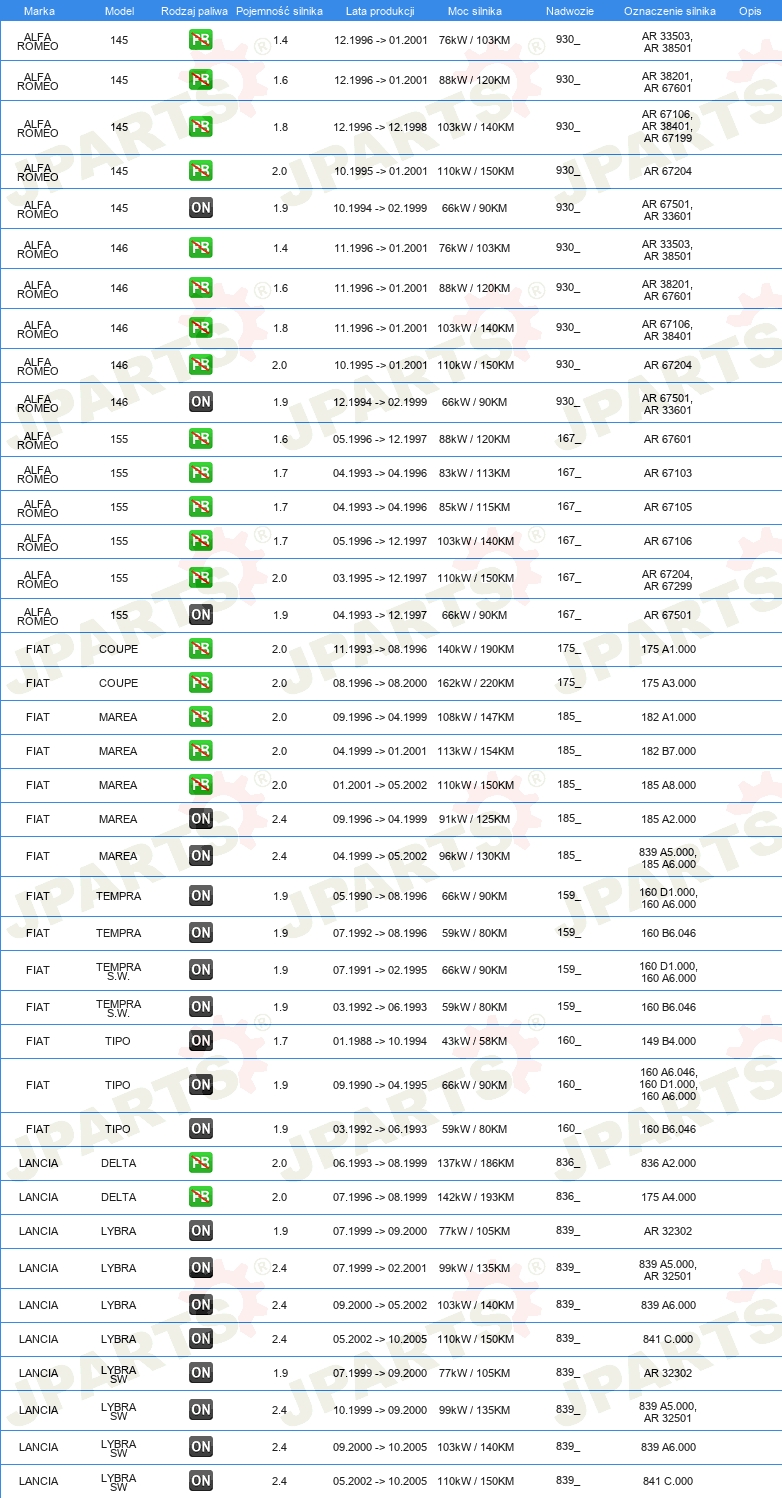The height and width of the screenshot is (1498, 782).
Task: Click the Pojemność silnika column header
Action: pyautogui.click(x=279, y=11)
